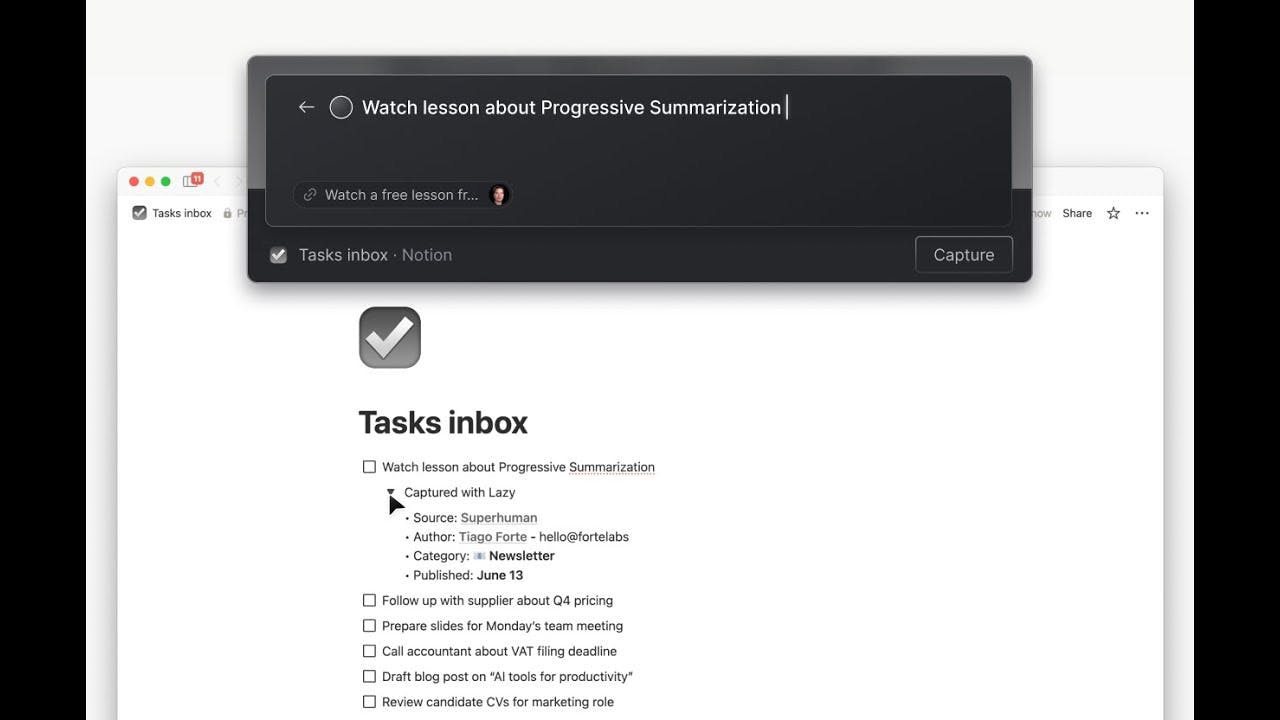The width and height of the screenshot is (1280, 720).
Task: Open the Tiago Forte author link
Action: tap(493, 537)
